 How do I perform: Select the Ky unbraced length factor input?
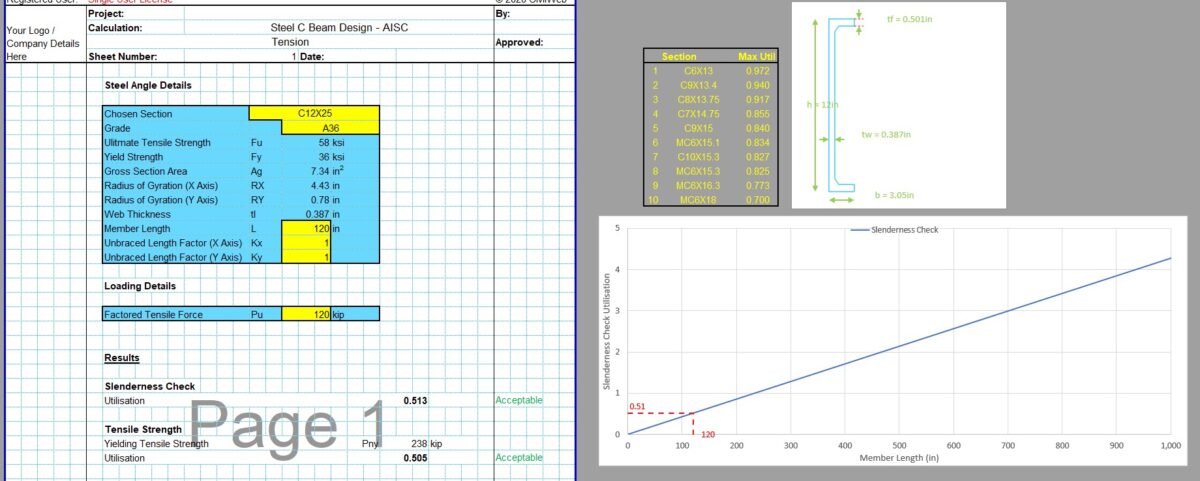click(x=307, y=257)
